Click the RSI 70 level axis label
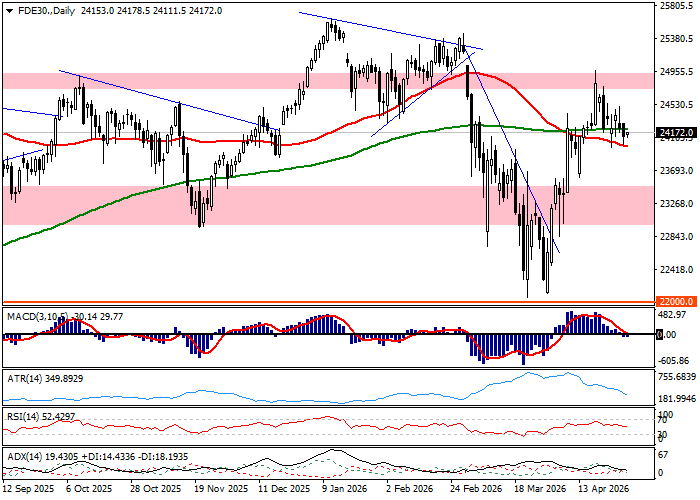 coord(661,422)
